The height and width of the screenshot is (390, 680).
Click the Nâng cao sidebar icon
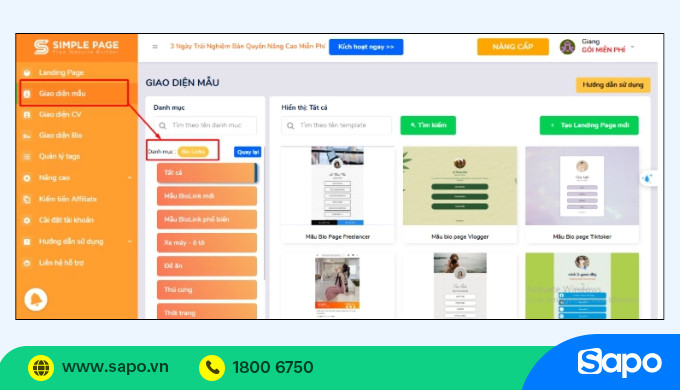coord(27,178)
